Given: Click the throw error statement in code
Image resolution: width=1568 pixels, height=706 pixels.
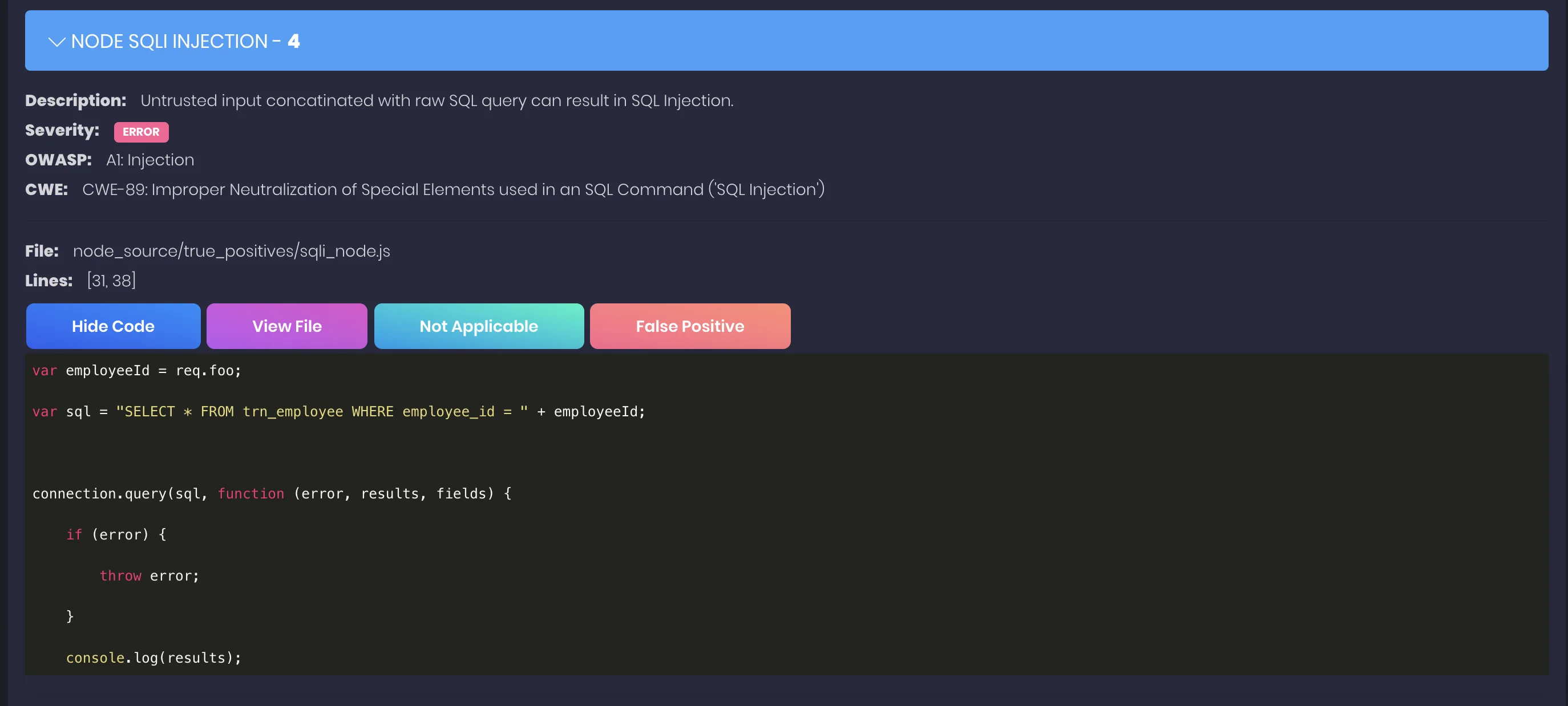Looking at the screenshot, I should click(149, 575).
